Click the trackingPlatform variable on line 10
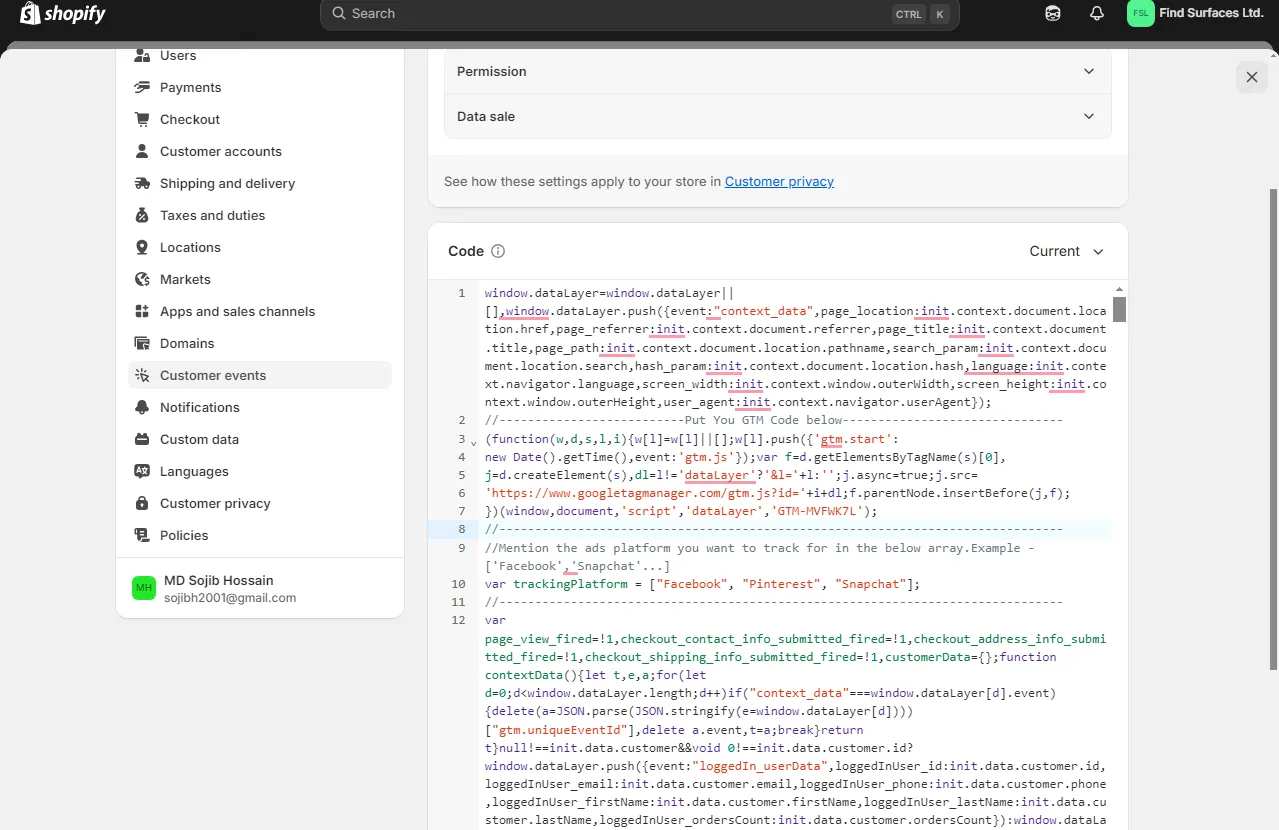This screenshot has width=1279, height=830. point(570,584)
